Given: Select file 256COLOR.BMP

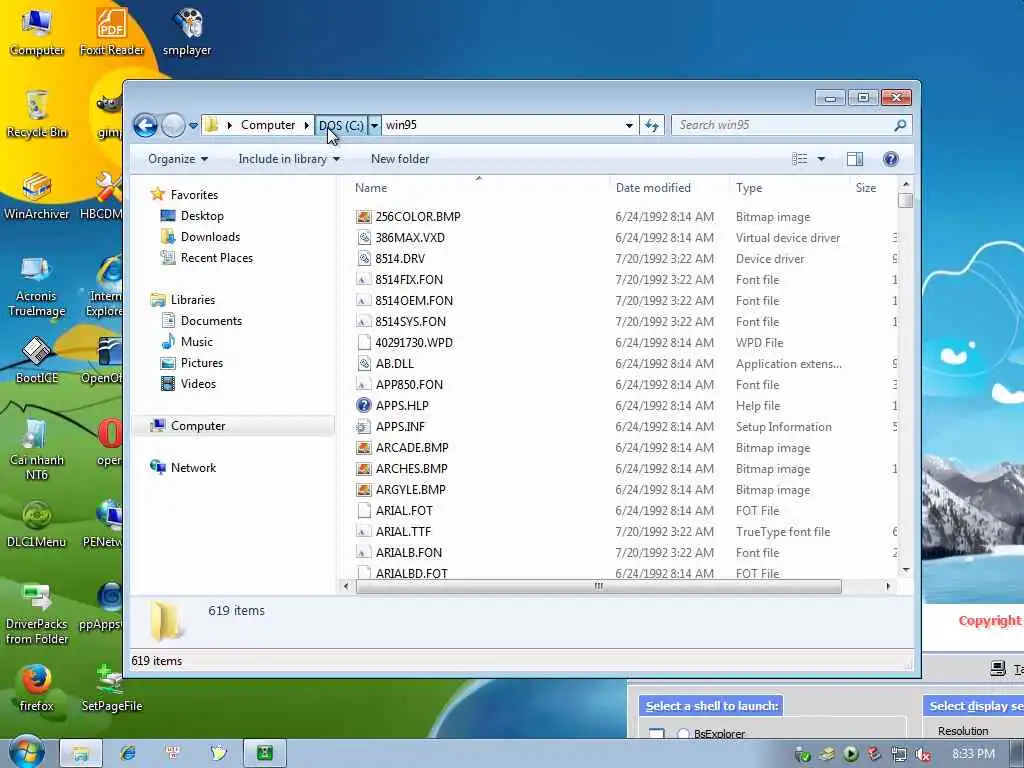Looking at the screenshot, I should pyautogui.click(x=418, y=217).
